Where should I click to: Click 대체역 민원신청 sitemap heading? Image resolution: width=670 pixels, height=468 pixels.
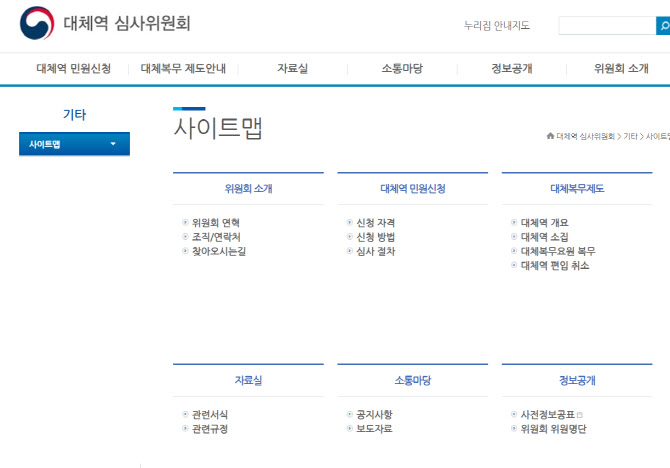(x=413, y=188)
